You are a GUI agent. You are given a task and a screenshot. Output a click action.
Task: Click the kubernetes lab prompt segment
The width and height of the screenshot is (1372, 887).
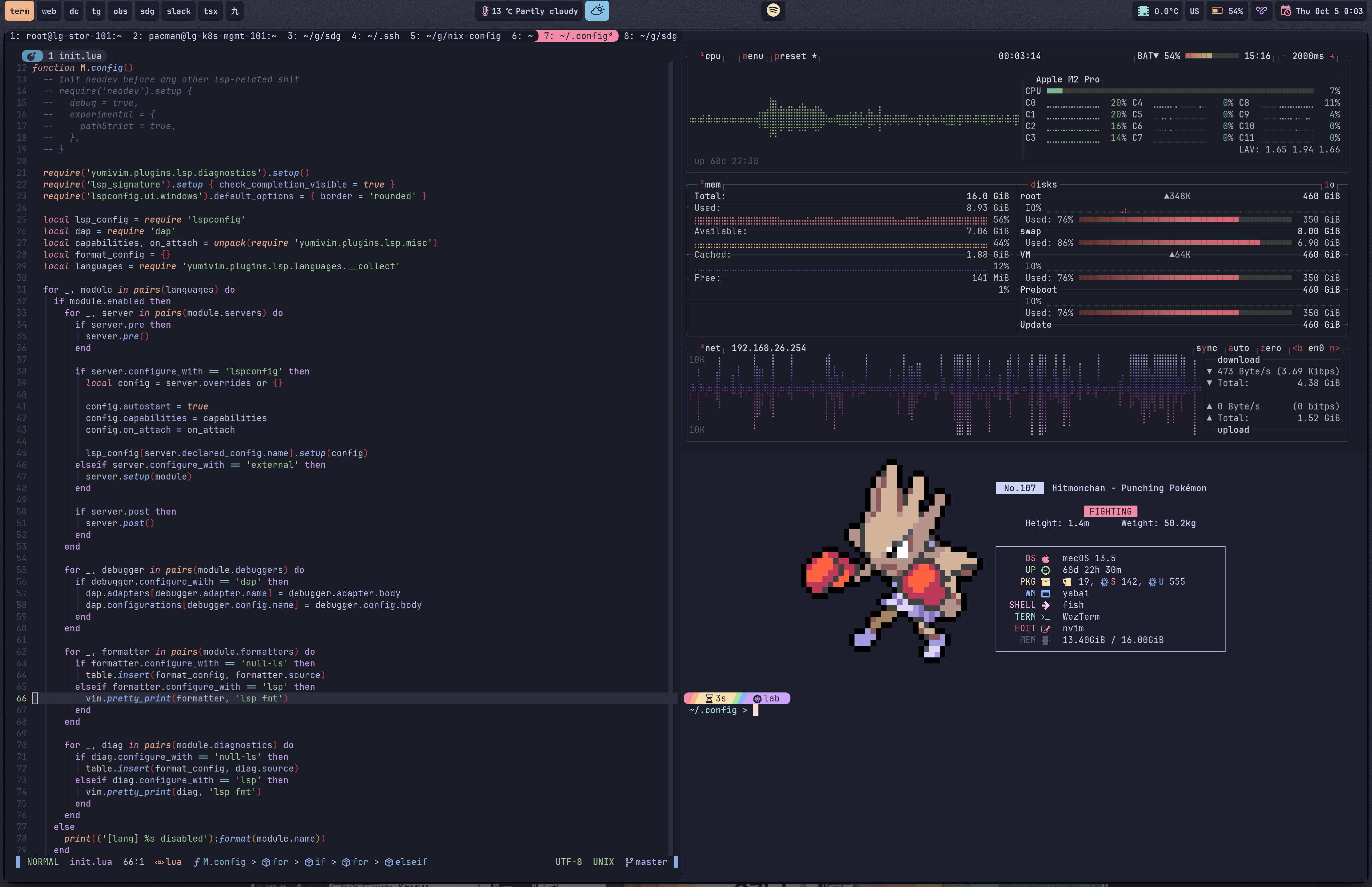pyautogui.click(x=766, y=698)
